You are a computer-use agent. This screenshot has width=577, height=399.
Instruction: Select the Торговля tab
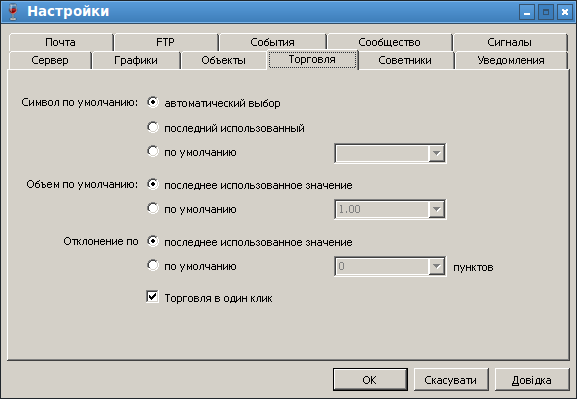(x=312, y=60)
